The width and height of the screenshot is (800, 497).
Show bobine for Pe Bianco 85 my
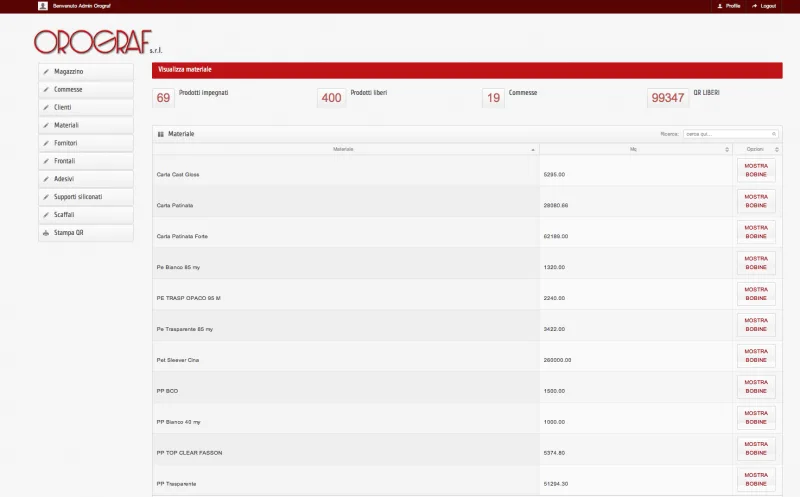tap(756, 263)
